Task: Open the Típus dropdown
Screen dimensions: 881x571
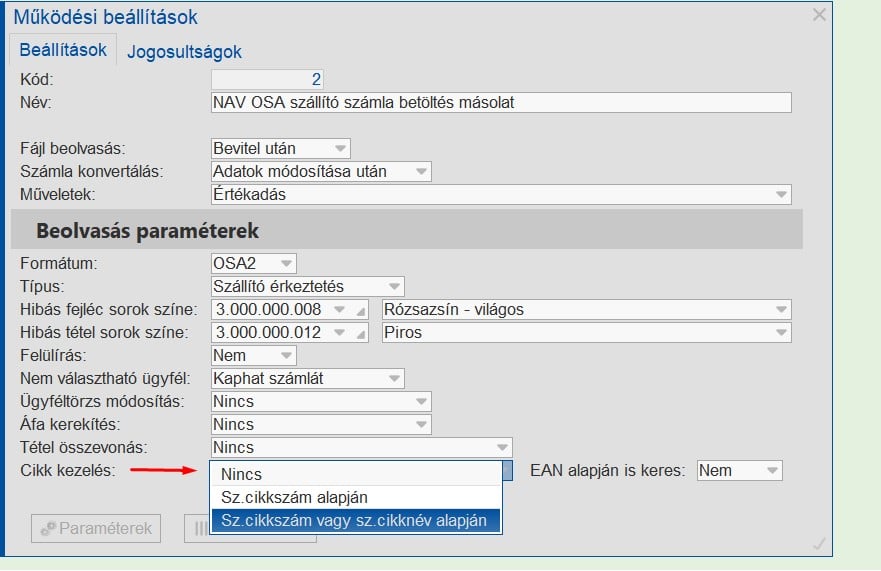Action: pyautogui.click(x=308, y=286)
